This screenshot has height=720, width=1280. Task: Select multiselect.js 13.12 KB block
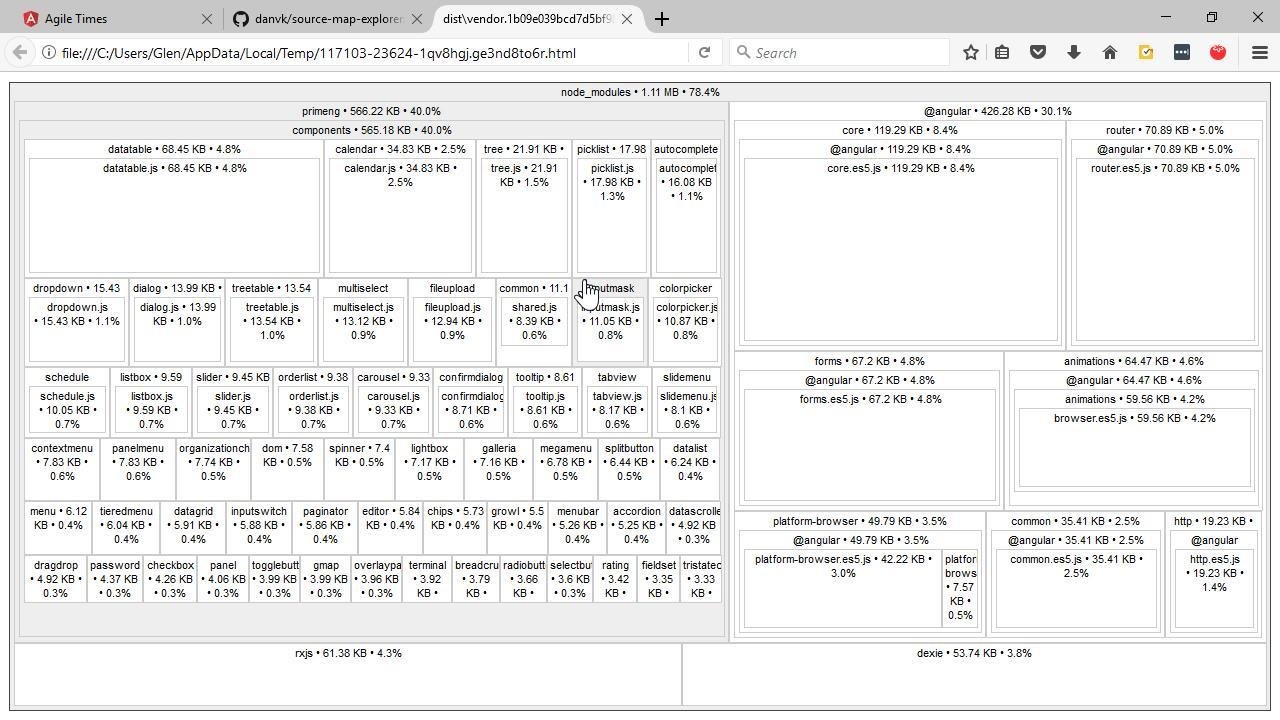pos(363,329)
